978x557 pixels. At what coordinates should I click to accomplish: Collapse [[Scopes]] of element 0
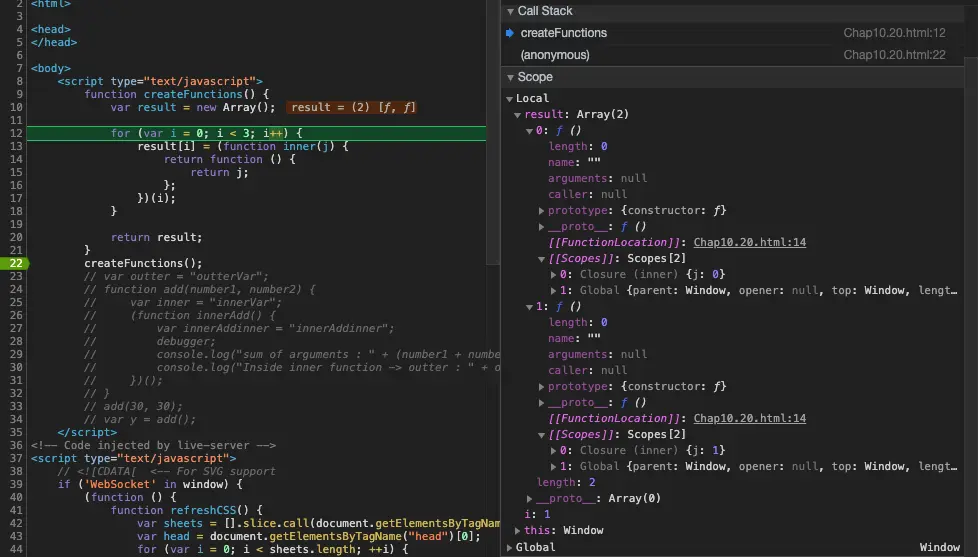click(541, 259)
